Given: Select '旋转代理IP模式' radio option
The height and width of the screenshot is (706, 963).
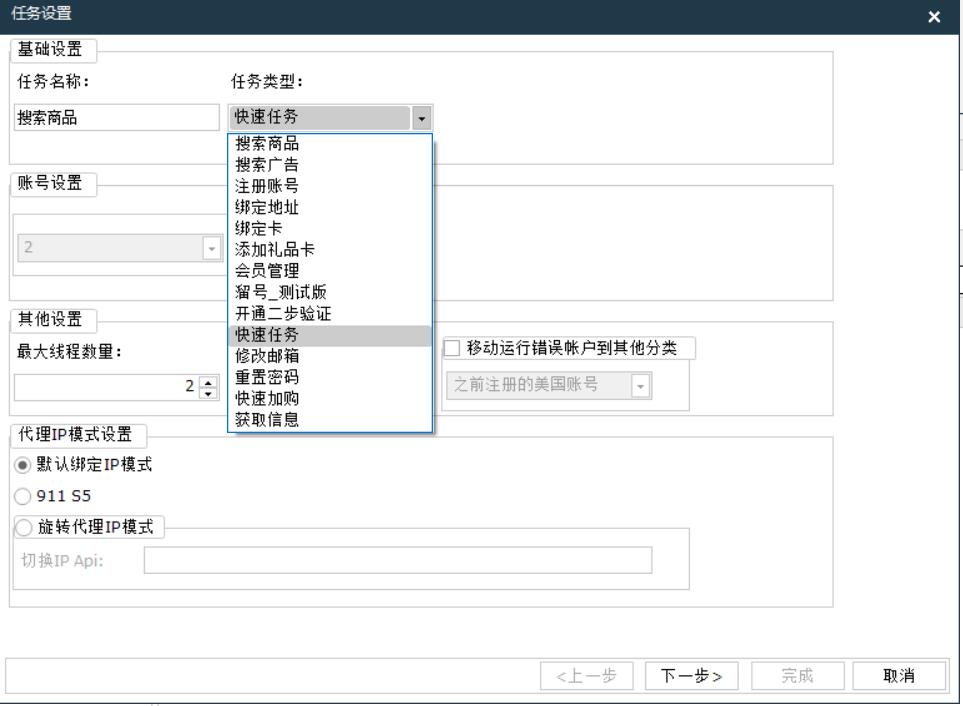Looking at the screenshot, I should click(x=21, y=528).
